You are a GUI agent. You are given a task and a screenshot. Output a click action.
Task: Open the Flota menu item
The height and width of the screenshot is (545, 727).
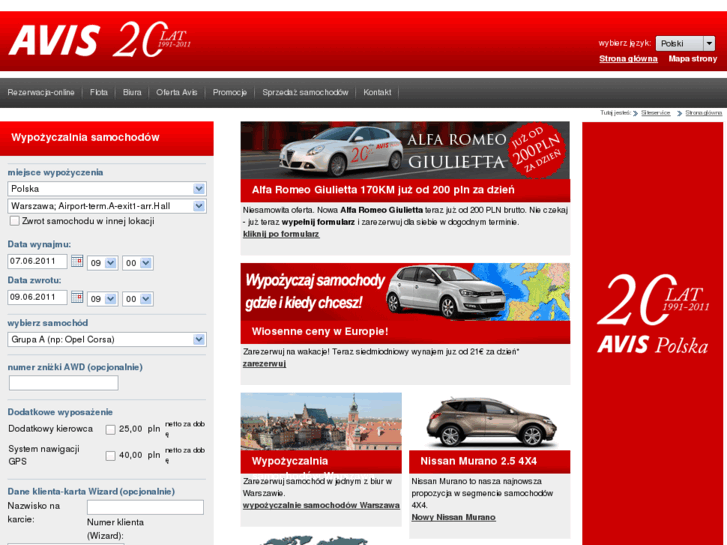(99, 92)
